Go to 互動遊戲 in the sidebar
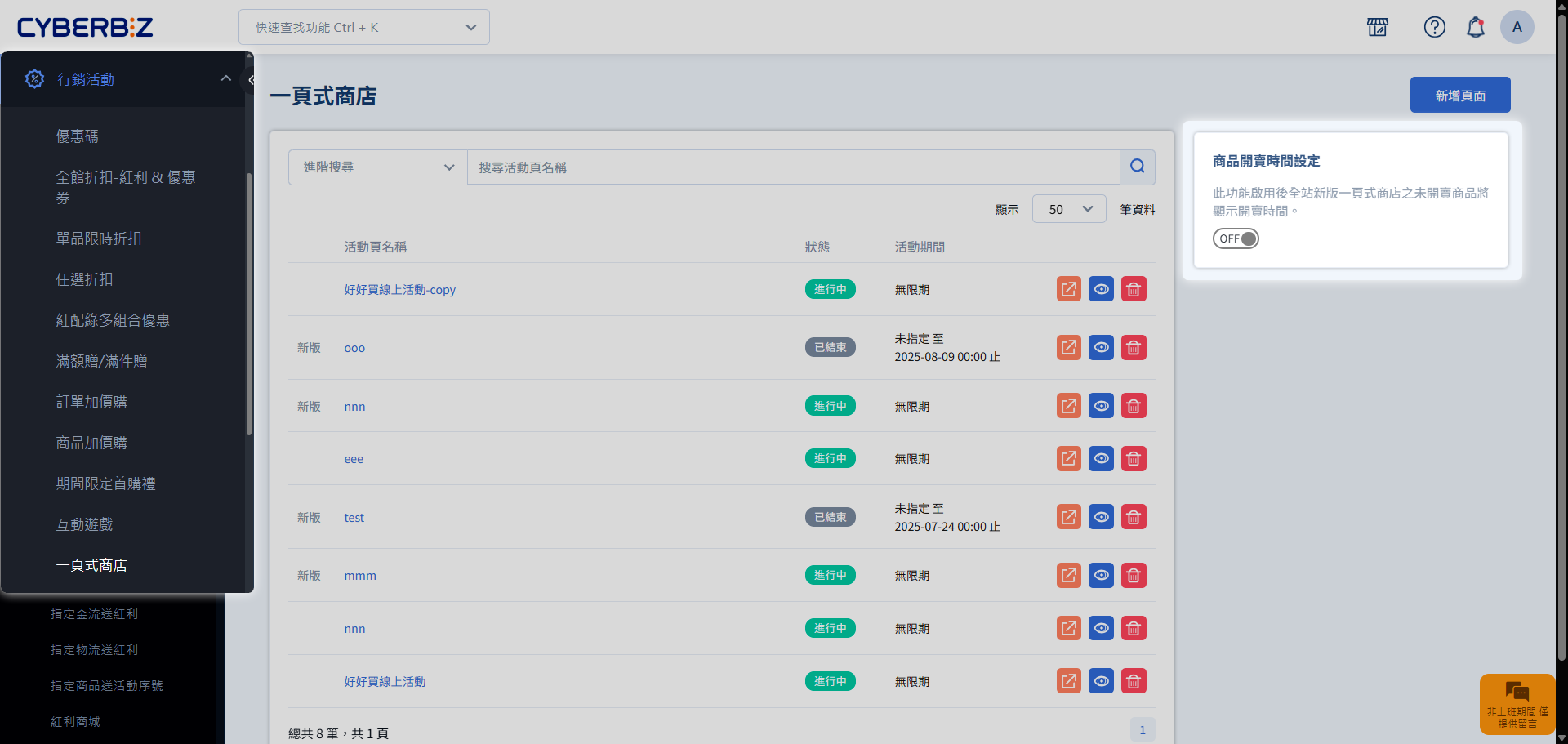The image size is (1568, 744). (85, 524)
